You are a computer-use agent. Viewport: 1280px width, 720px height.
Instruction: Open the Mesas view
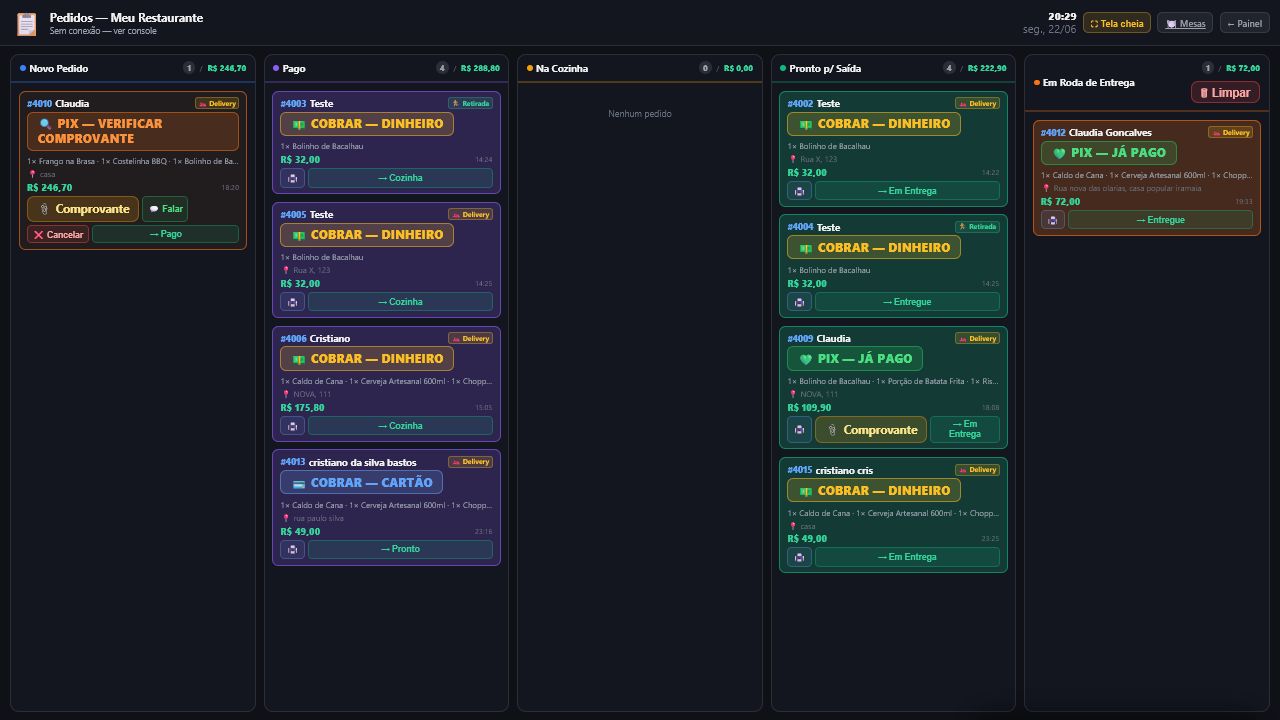1185,23
